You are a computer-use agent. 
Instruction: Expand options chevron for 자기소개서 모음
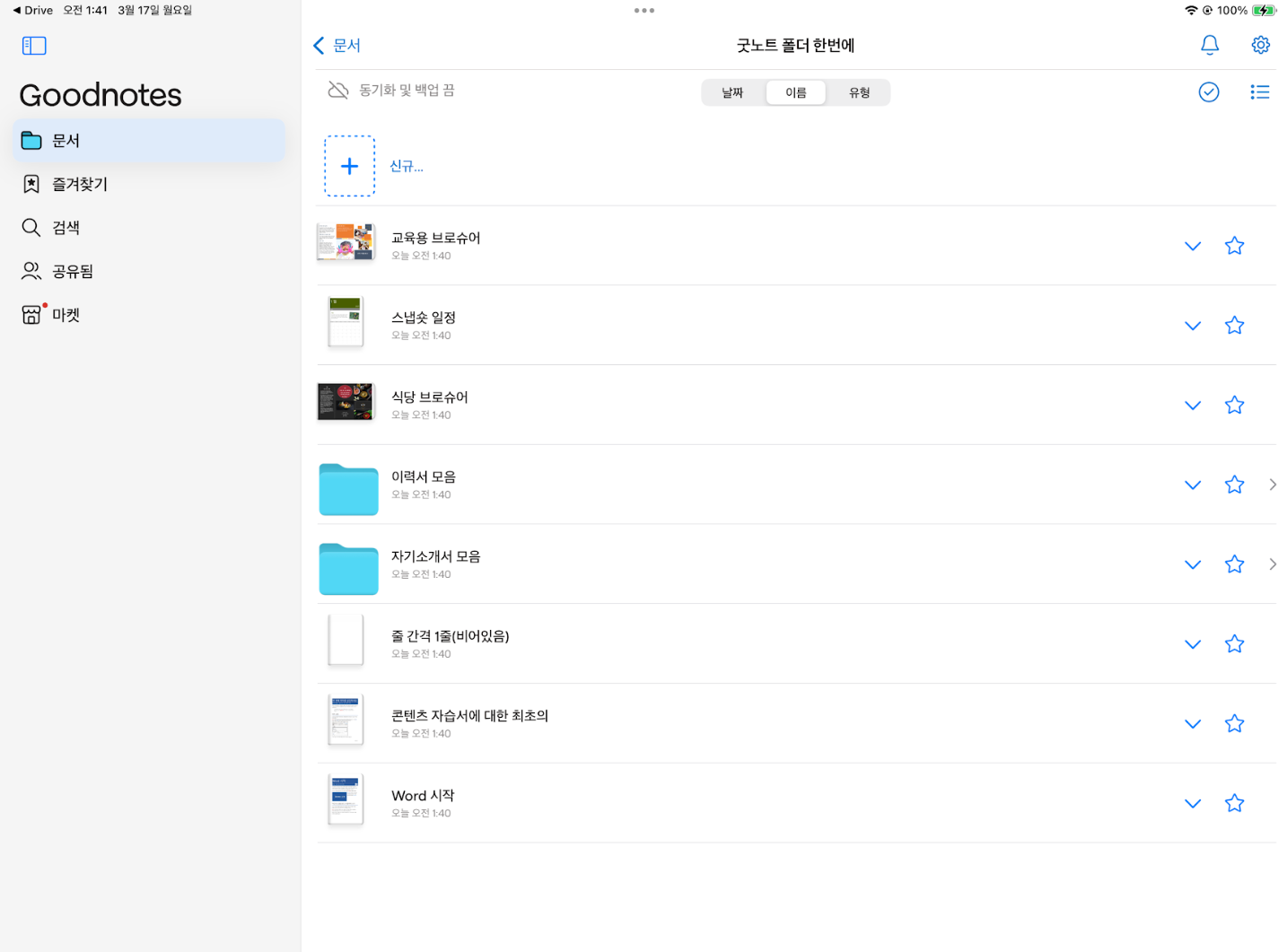click(x=1193, y=564)
